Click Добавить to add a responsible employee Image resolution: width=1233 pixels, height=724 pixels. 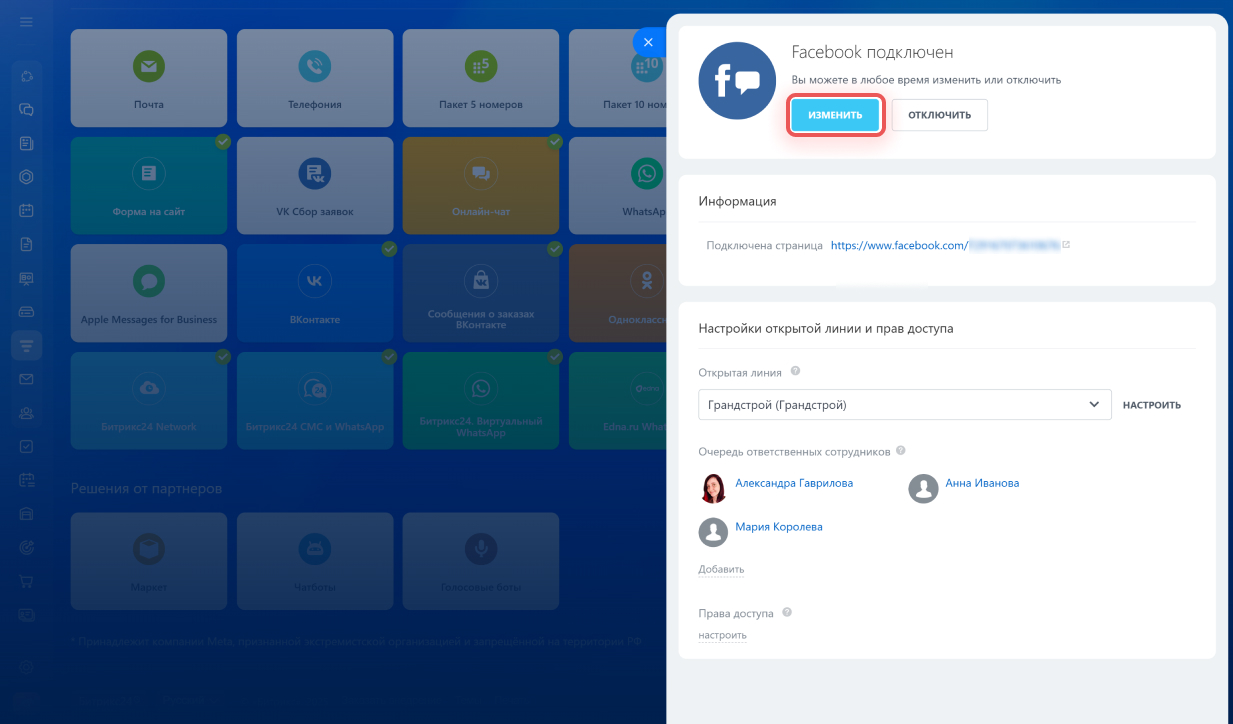721,570
